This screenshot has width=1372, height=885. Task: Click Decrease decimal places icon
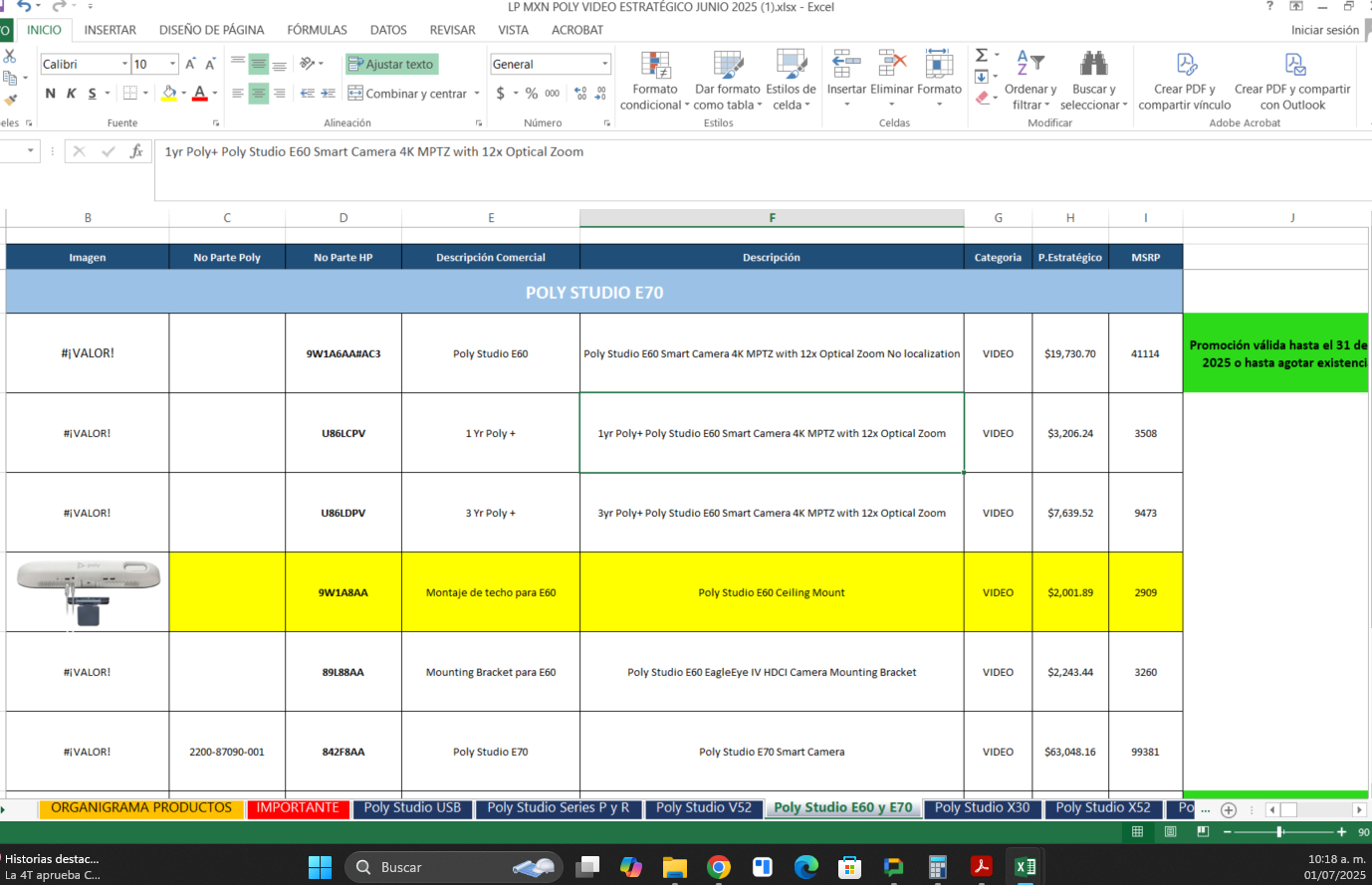pos(600,93)
